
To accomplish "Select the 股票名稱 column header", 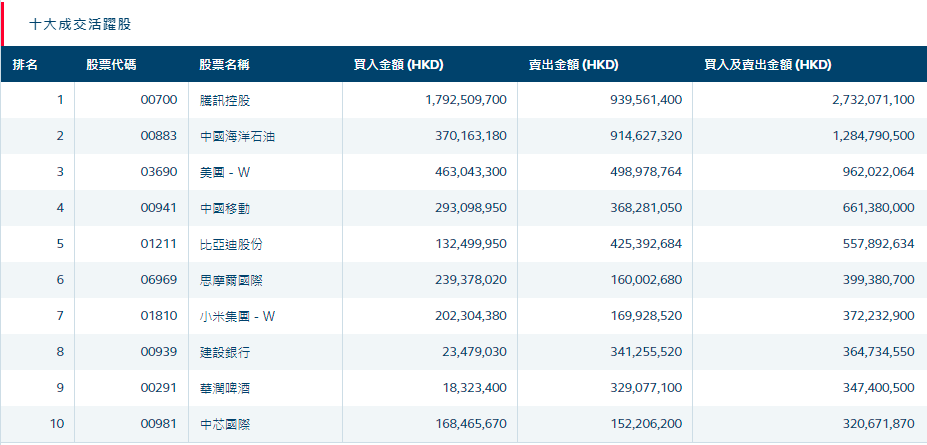I will (224, 65).
